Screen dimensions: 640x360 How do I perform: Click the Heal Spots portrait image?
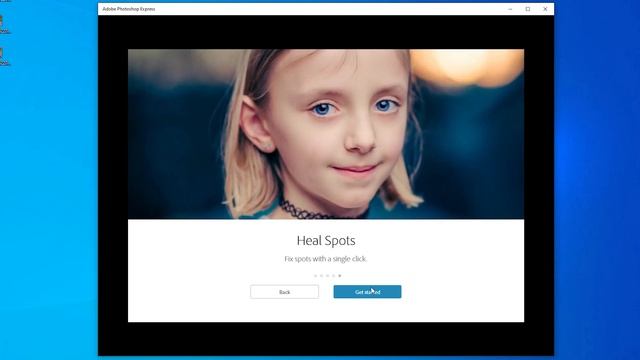[326, 134]
